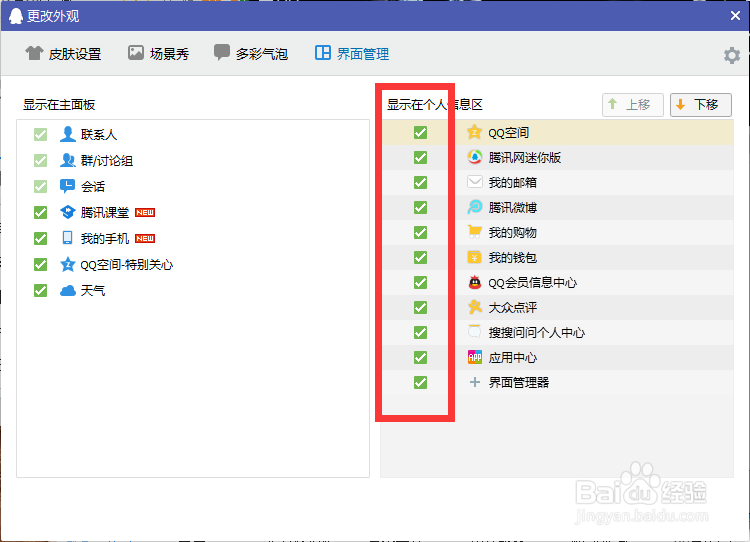Select the 腾讯网迷你版 row text

tap(525, 158)
